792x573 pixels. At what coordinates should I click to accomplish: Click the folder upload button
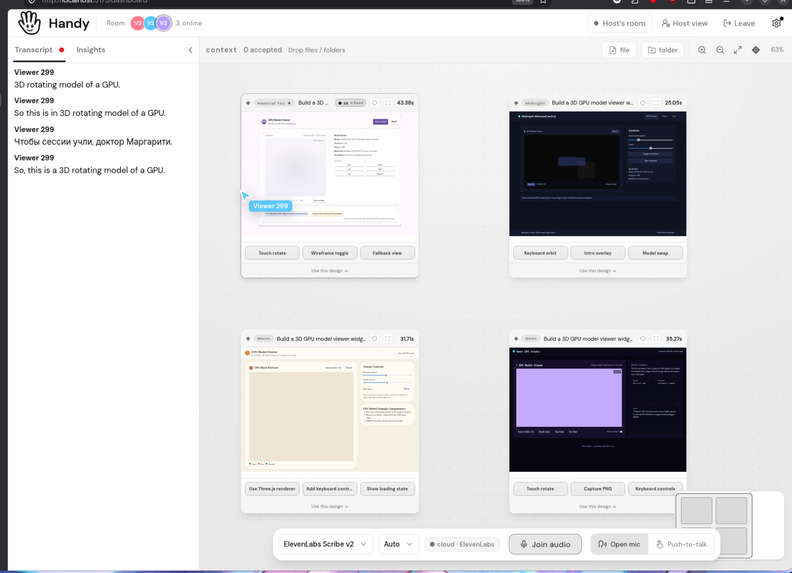(663, 50)
